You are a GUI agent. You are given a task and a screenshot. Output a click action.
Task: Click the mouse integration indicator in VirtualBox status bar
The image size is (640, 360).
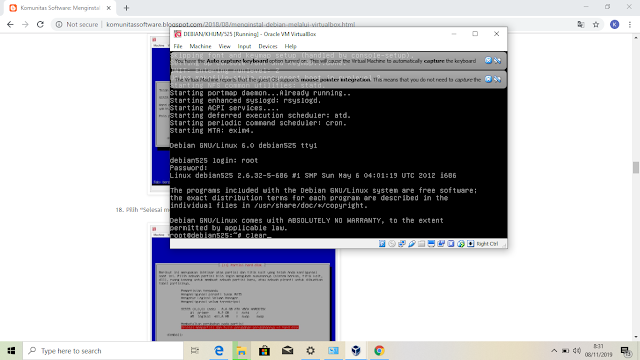(461, 244)
